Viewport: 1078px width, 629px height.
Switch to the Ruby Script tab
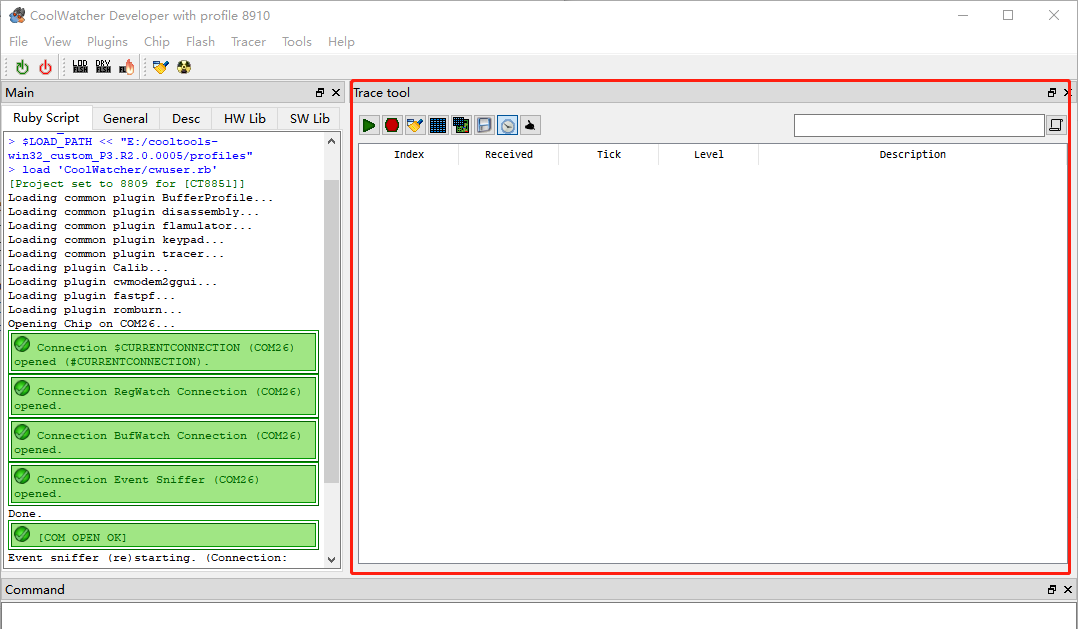click(46, 118)
